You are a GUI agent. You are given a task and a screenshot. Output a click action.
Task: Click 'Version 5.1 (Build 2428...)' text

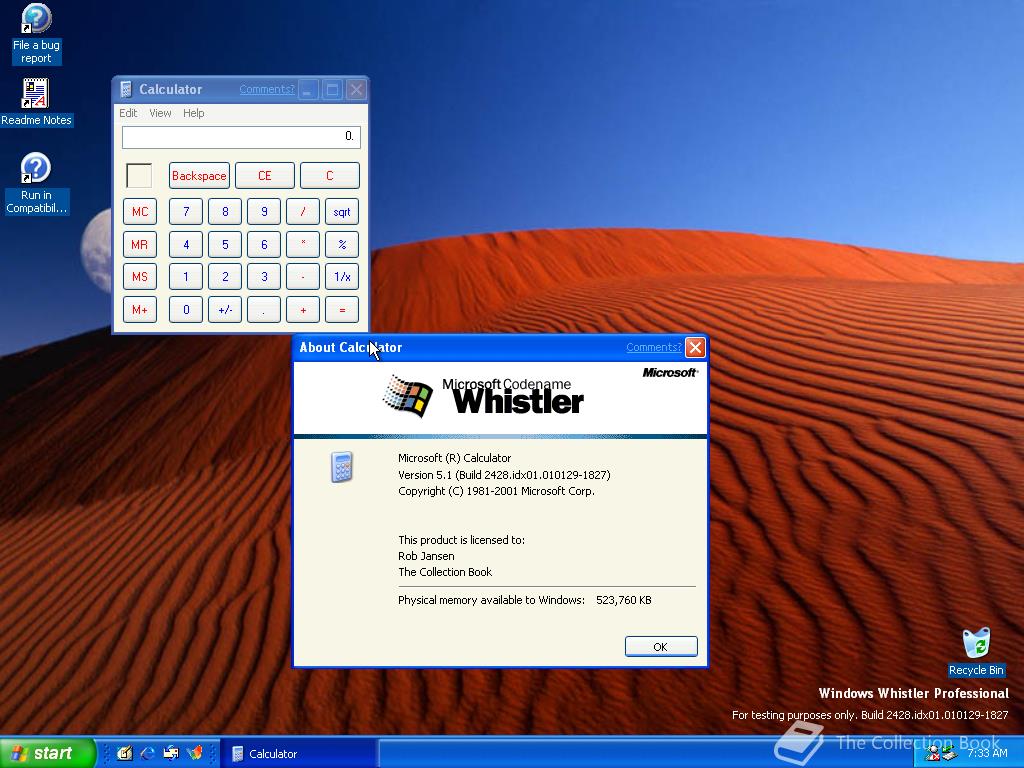click(x=504, y=475)
